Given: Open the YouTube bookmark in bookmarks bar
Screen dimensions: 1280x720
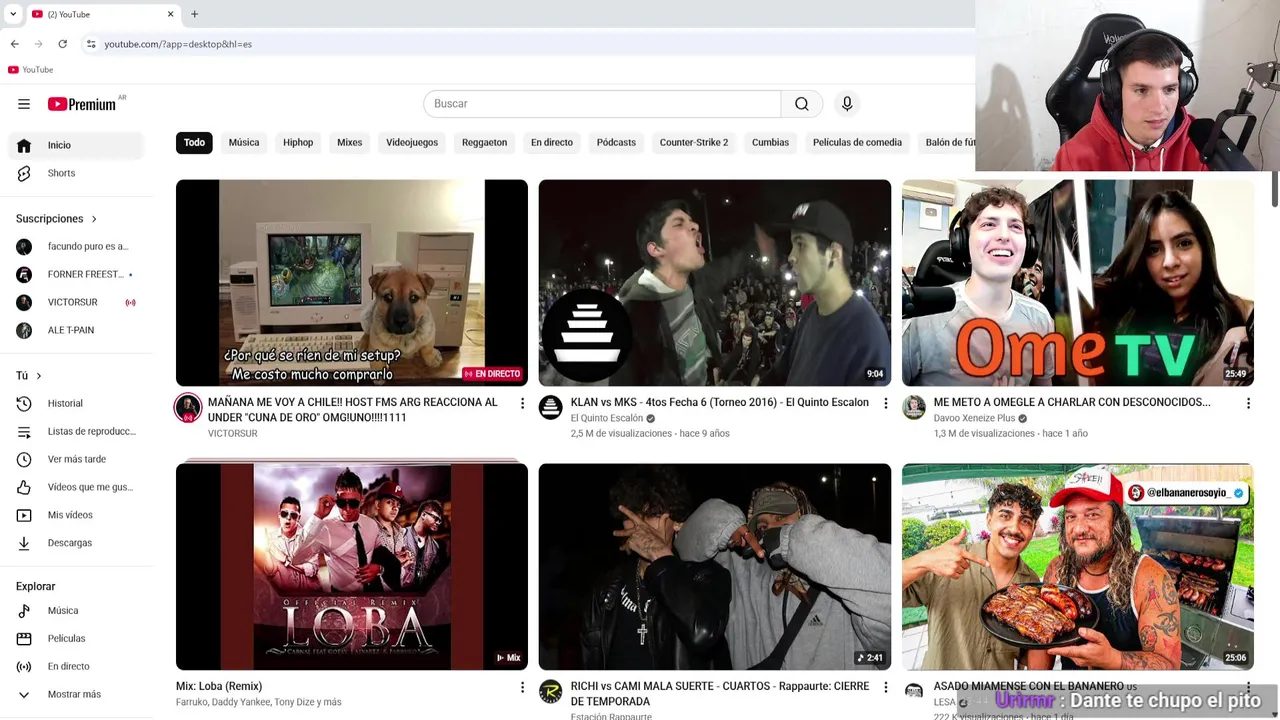Looking at the screenshot, I should tap(31, 70).
